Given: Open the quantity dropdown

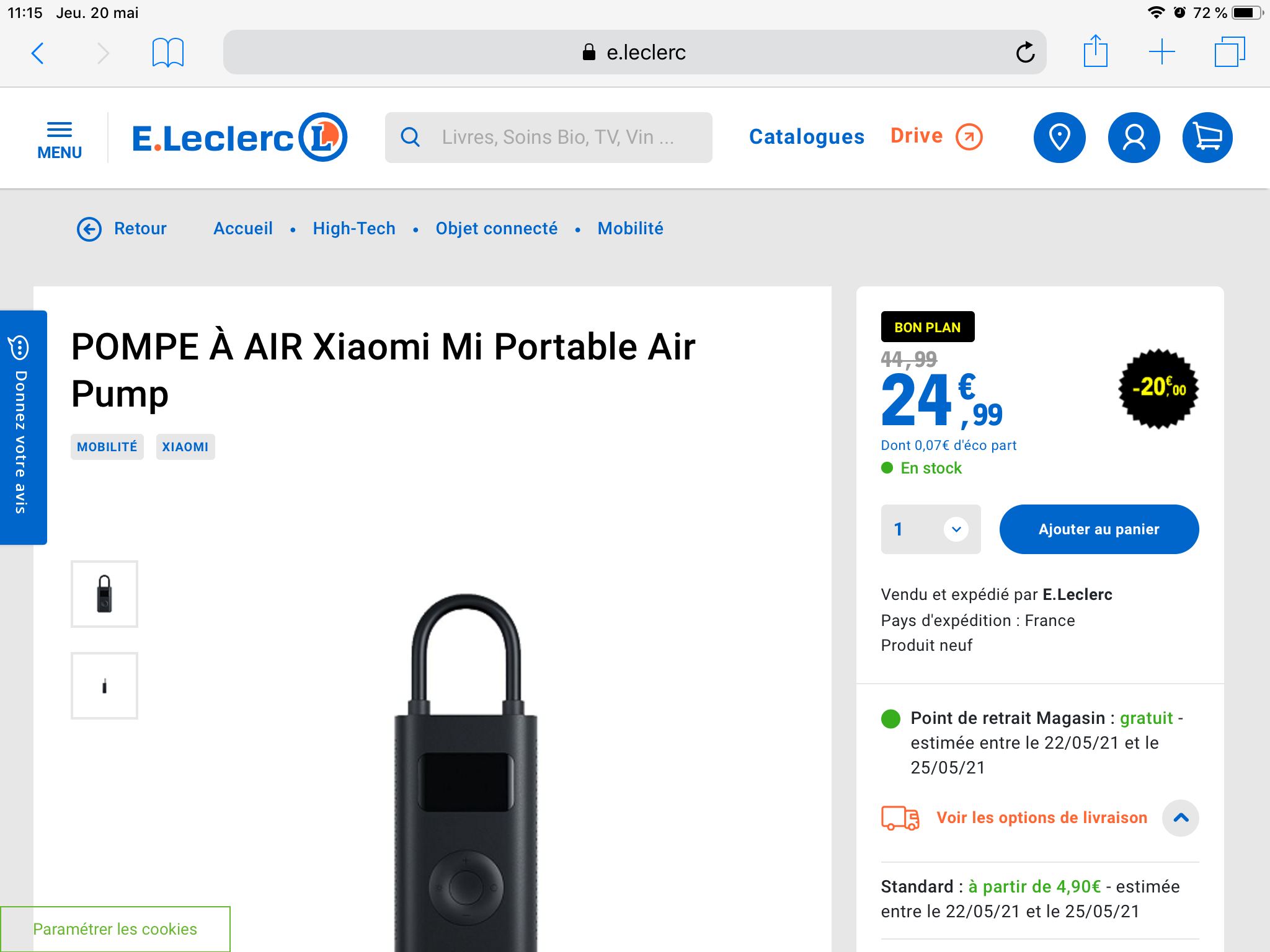Looking at the screenshot, I should 930,529.
